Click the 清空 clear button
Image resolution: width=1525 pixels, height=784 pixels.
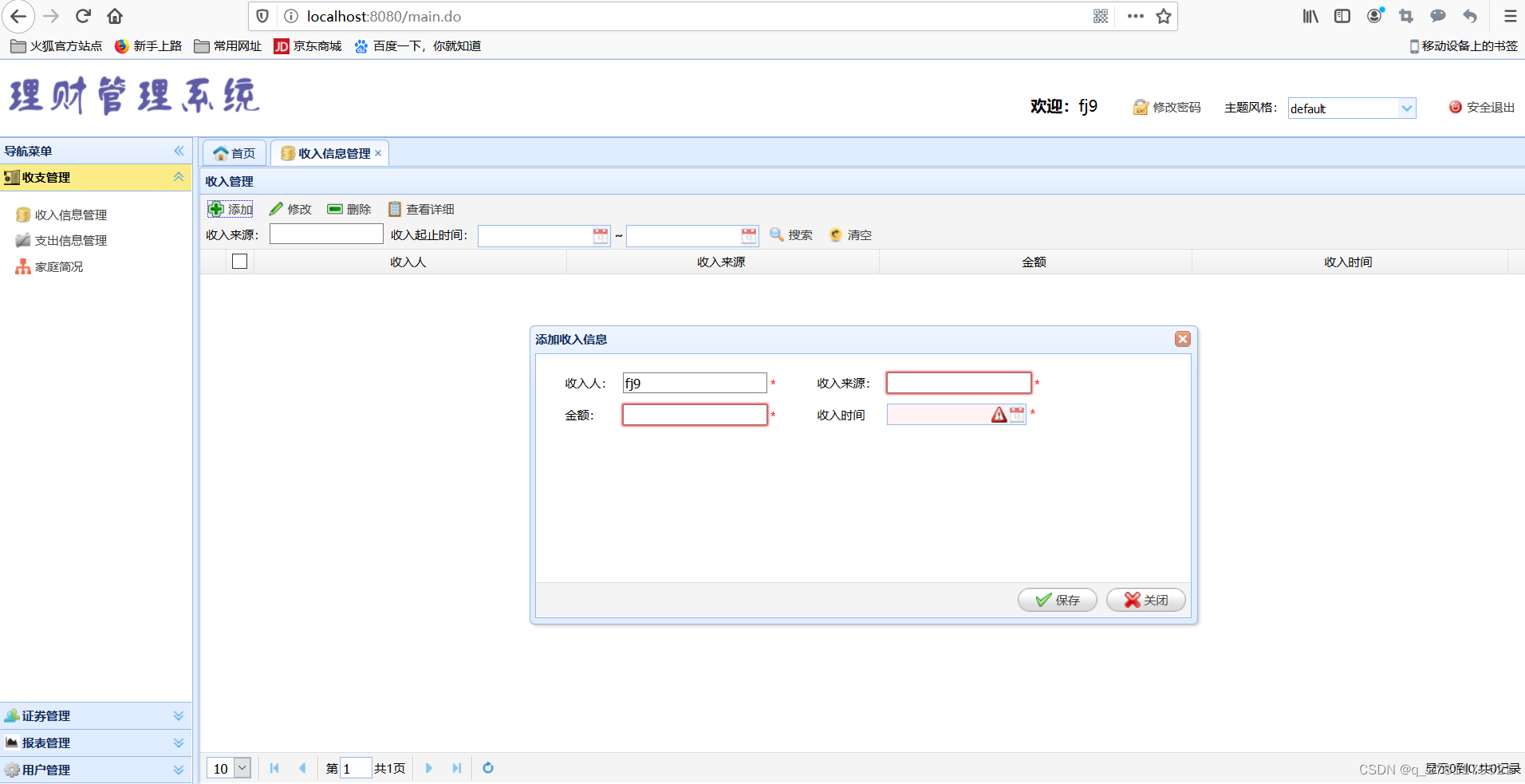tap(851, 234)
